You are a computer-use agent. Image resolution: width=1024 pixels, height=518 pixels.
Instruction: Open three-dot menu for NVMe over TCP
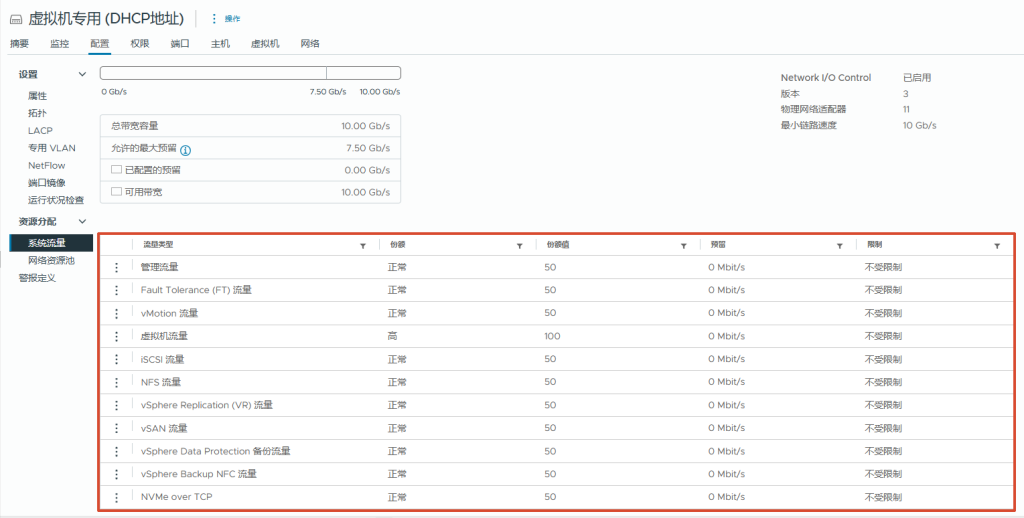tap(116, 497)
